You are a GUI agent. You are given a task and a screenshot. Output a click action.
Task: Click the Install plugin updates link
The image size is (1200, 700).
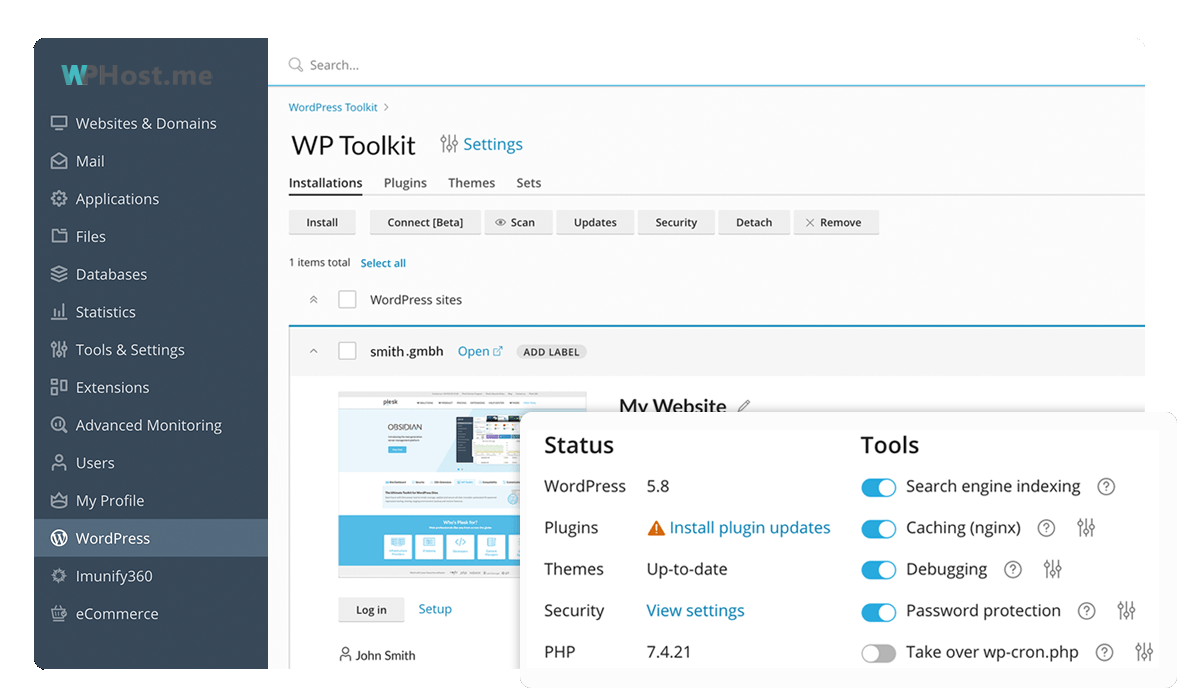(x=749, y=528)
